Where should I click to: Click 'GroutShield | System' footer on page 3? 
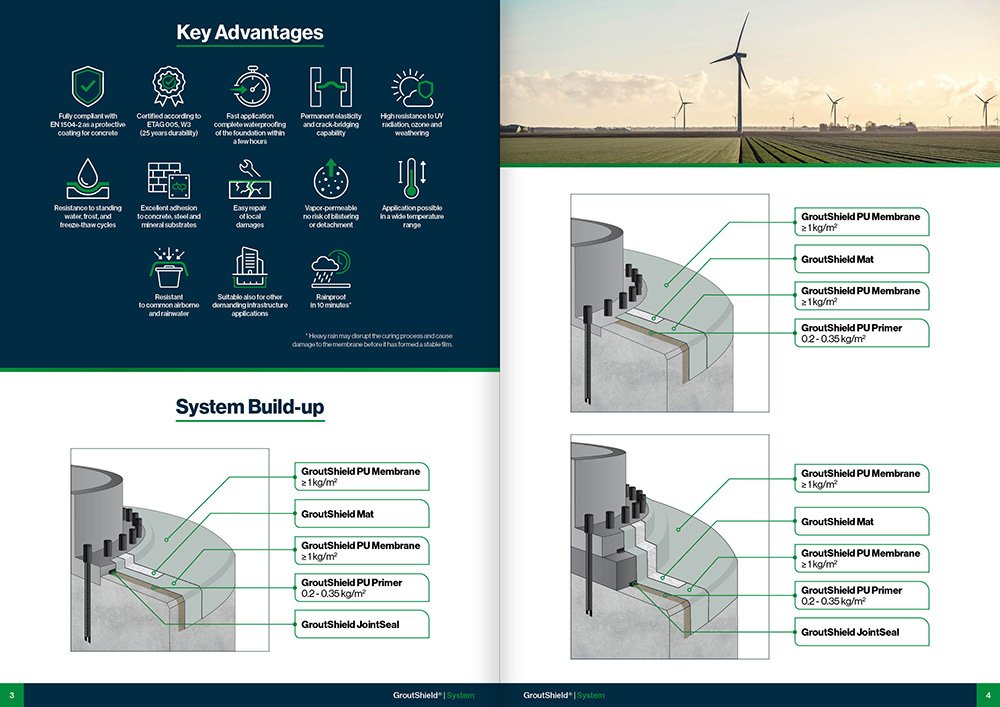tap(434, 696)
